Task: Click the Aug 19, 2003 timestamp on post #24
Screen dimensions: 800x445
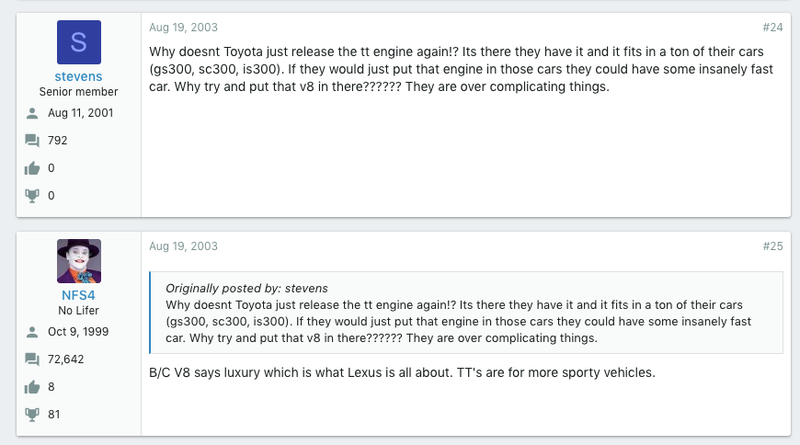Action: coord(183,28)
